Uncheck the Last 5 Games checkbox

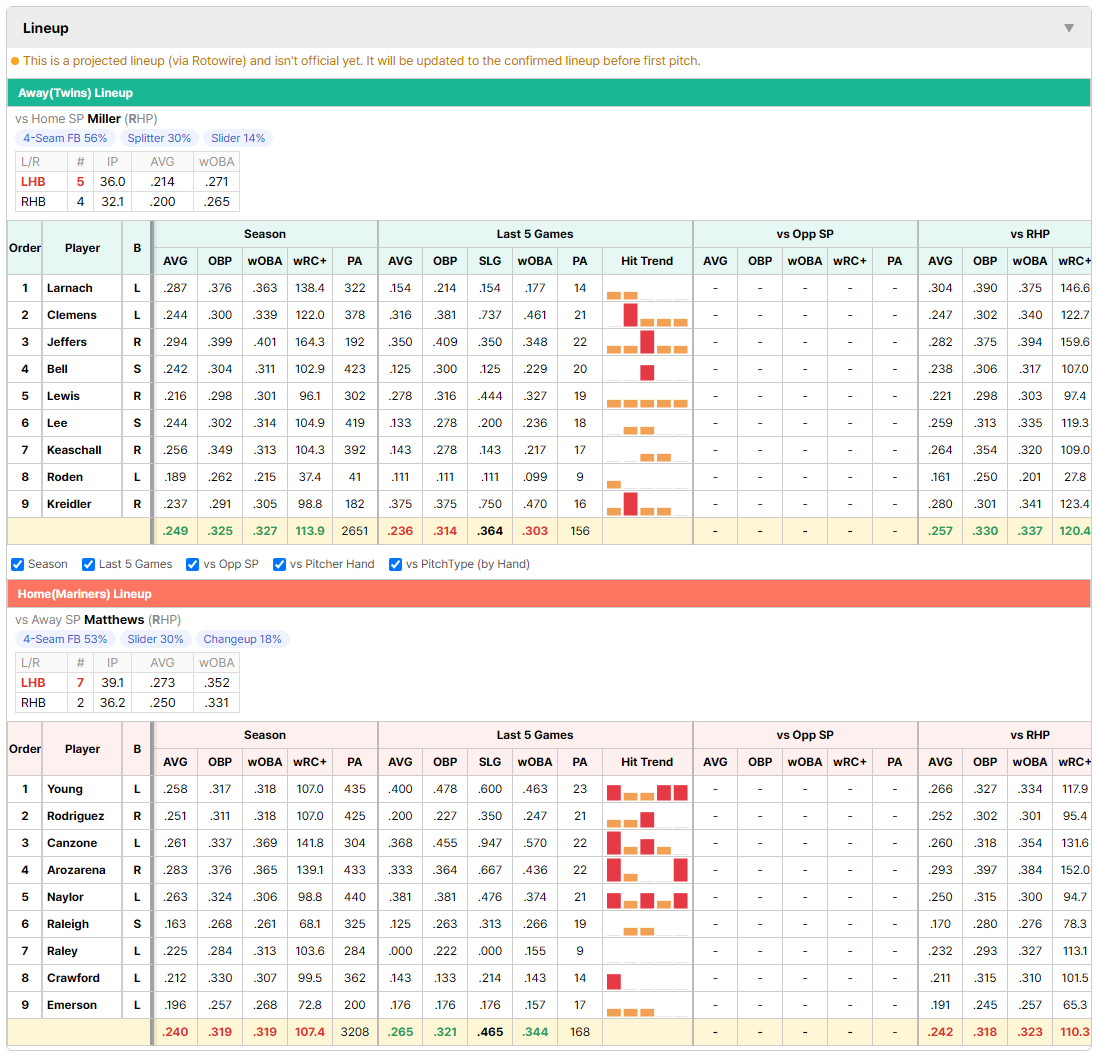point(88,565)
